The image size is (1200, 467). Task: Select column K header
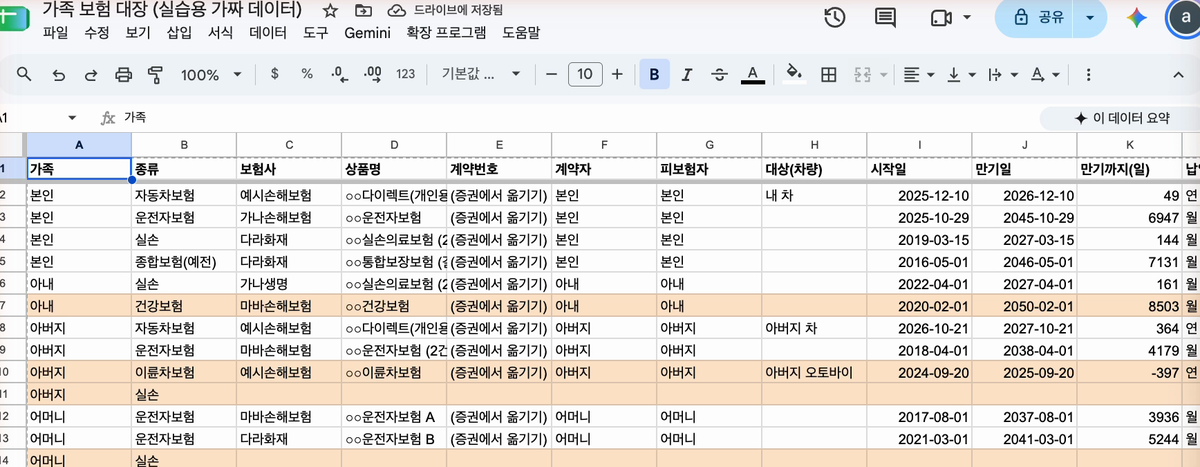pos(1129,144)
